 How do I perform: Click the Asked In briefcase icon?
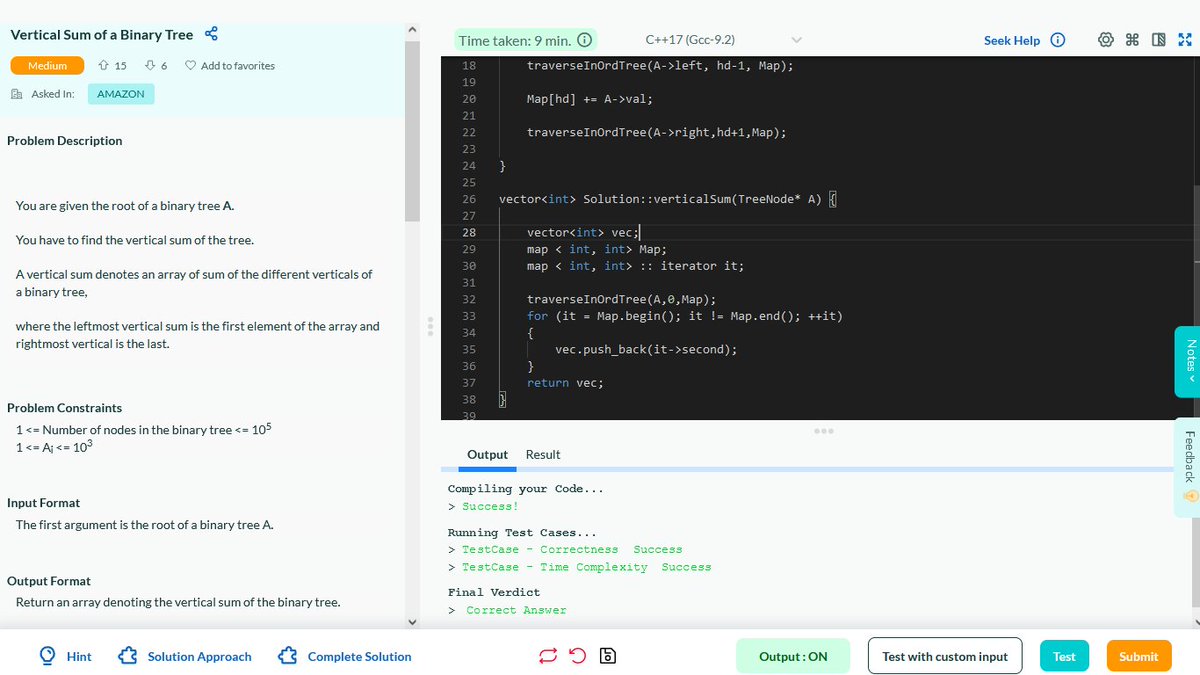(16, 94)
